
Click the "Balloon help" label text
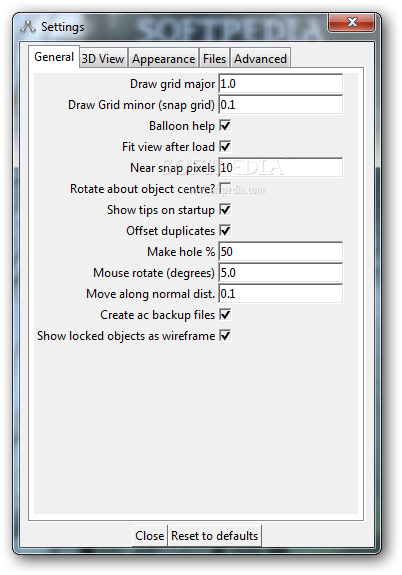click(182, 126)
